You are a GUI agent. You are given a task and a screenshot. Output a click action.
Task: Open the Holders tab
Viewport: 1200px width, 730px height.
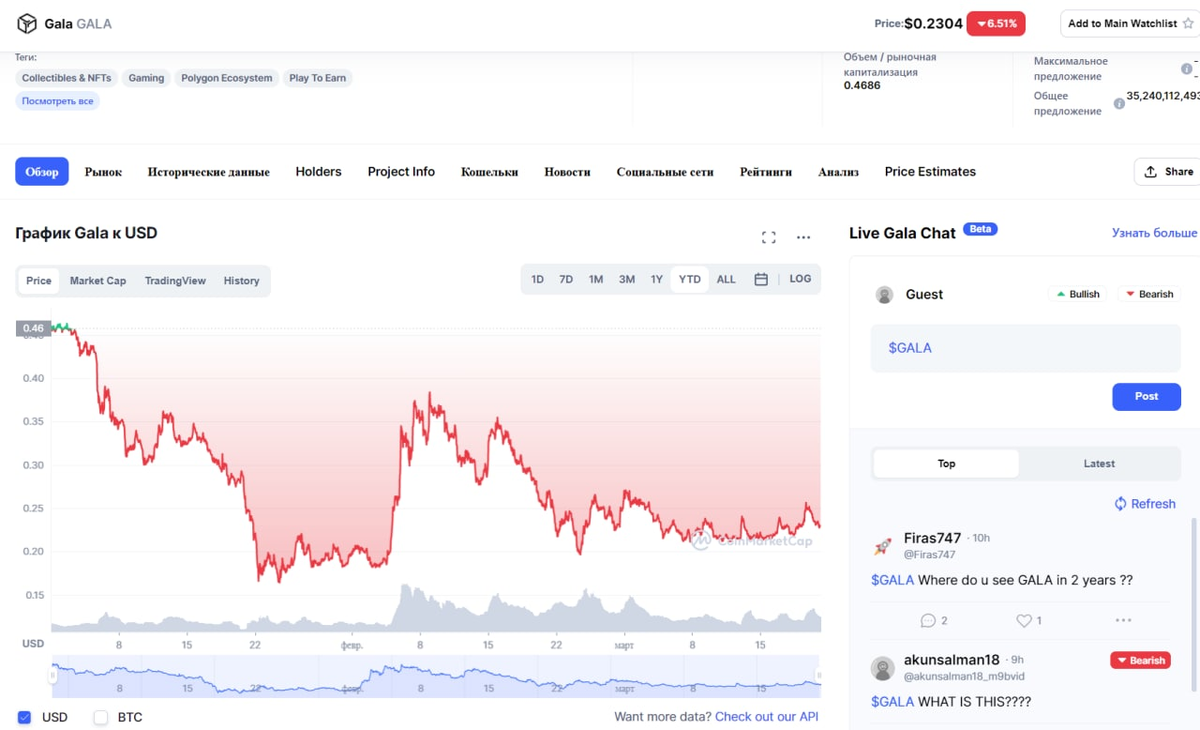319,172
